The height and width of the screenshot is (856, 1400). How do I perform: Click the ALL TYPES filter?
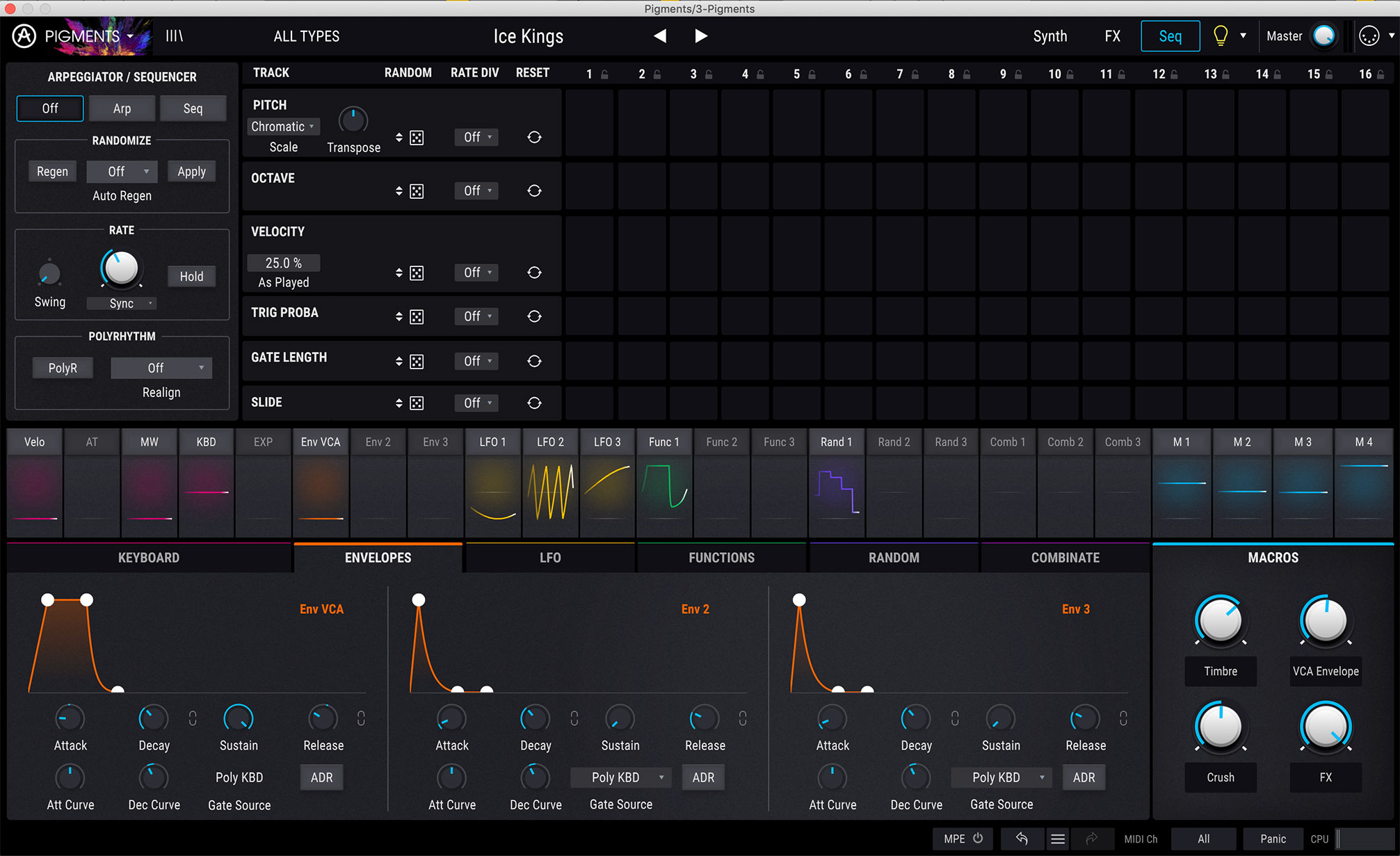pos(306,36)
